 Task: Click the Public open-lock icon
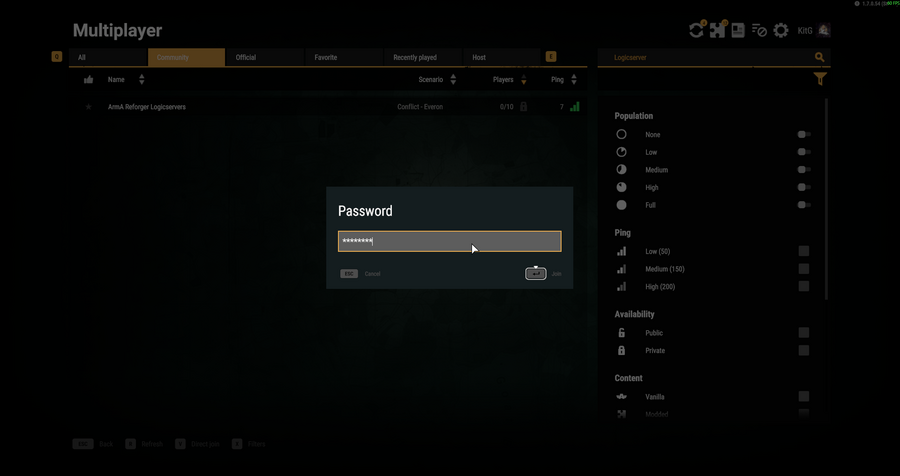(621, 332)
